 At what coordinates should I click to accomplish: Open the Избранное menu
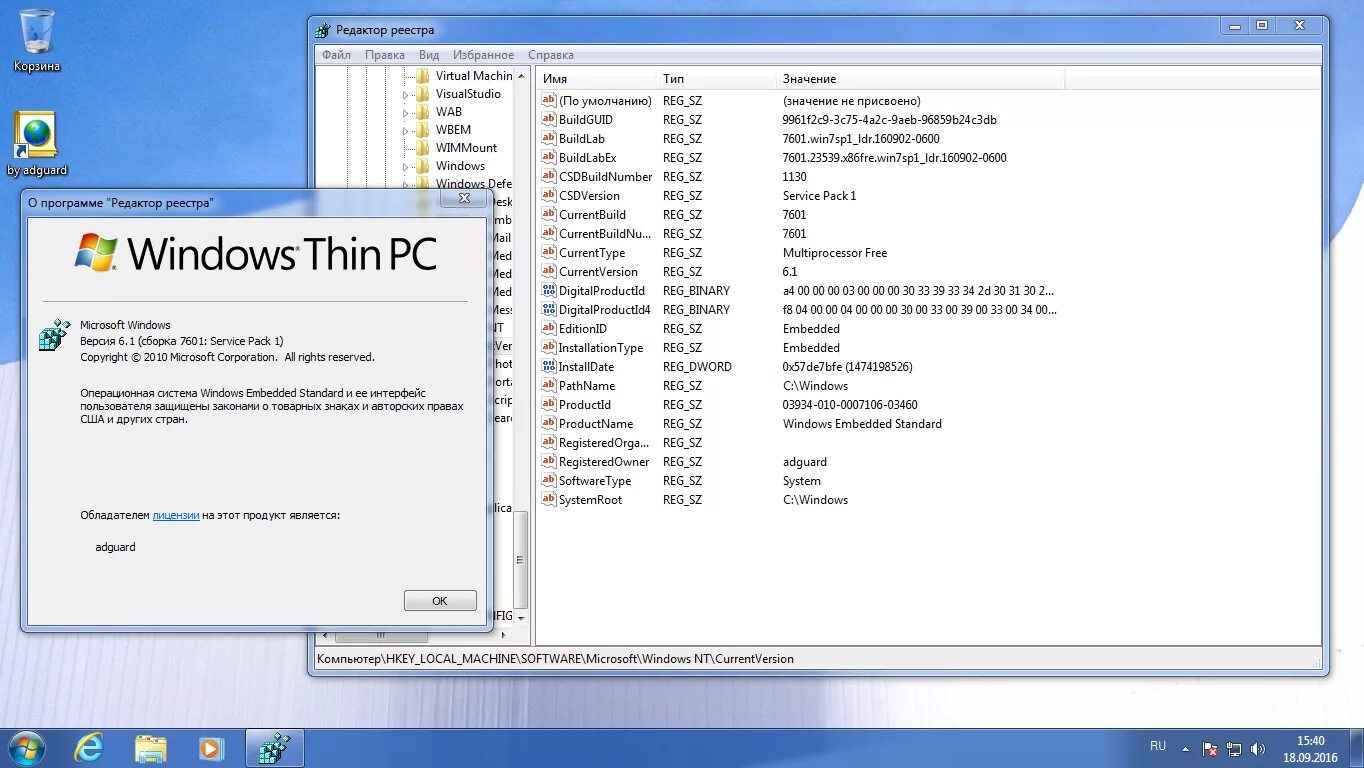483,55
